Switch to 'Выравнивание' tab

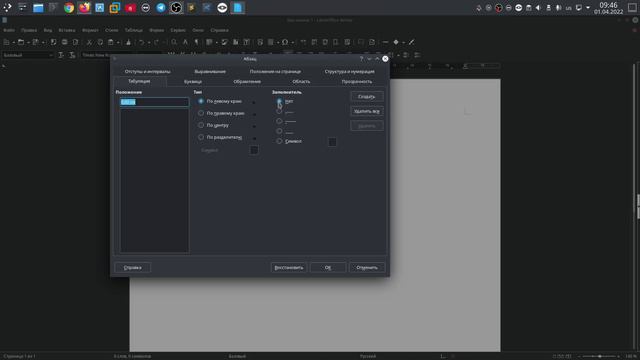210,71
